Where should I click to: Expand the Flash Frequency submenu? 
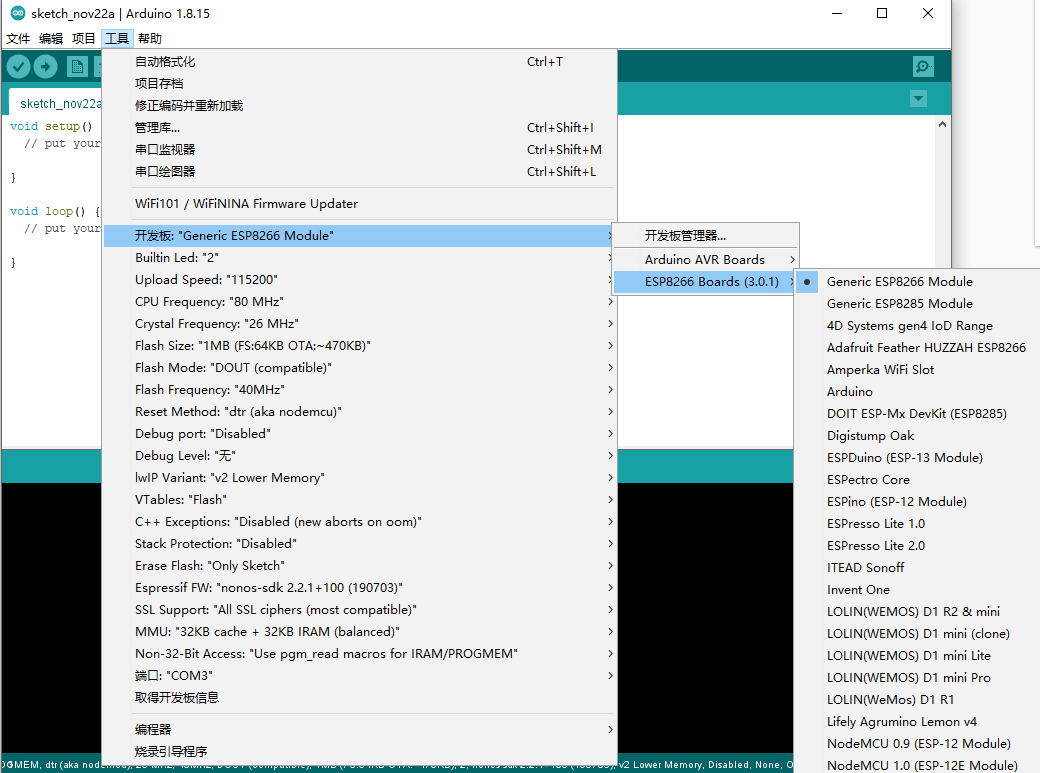(x=360, y=389)
